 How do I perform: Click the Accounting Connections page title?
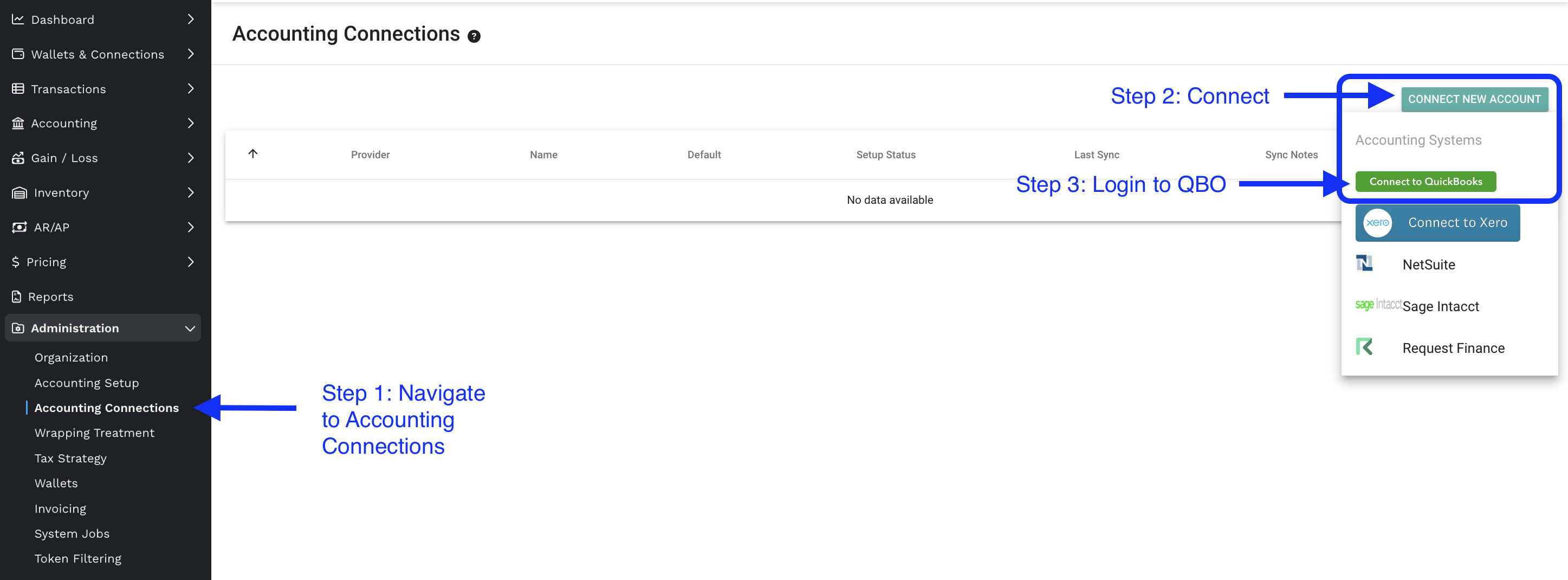(346, 34)
